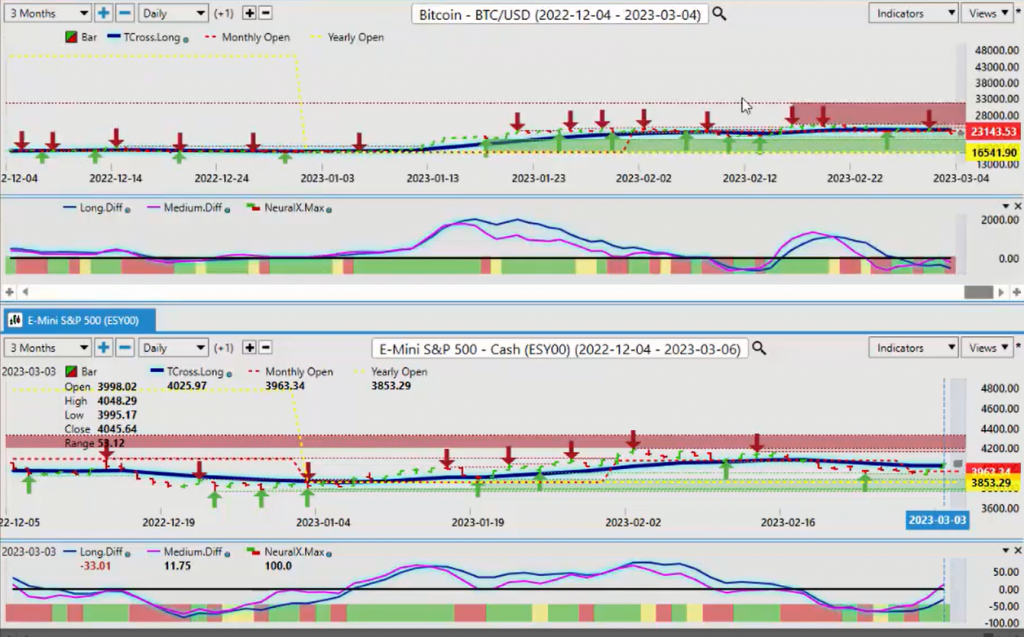Click the -33.01 value under Long.Diff
Viewport: 1024px width, 637px height.
[95, 566]
